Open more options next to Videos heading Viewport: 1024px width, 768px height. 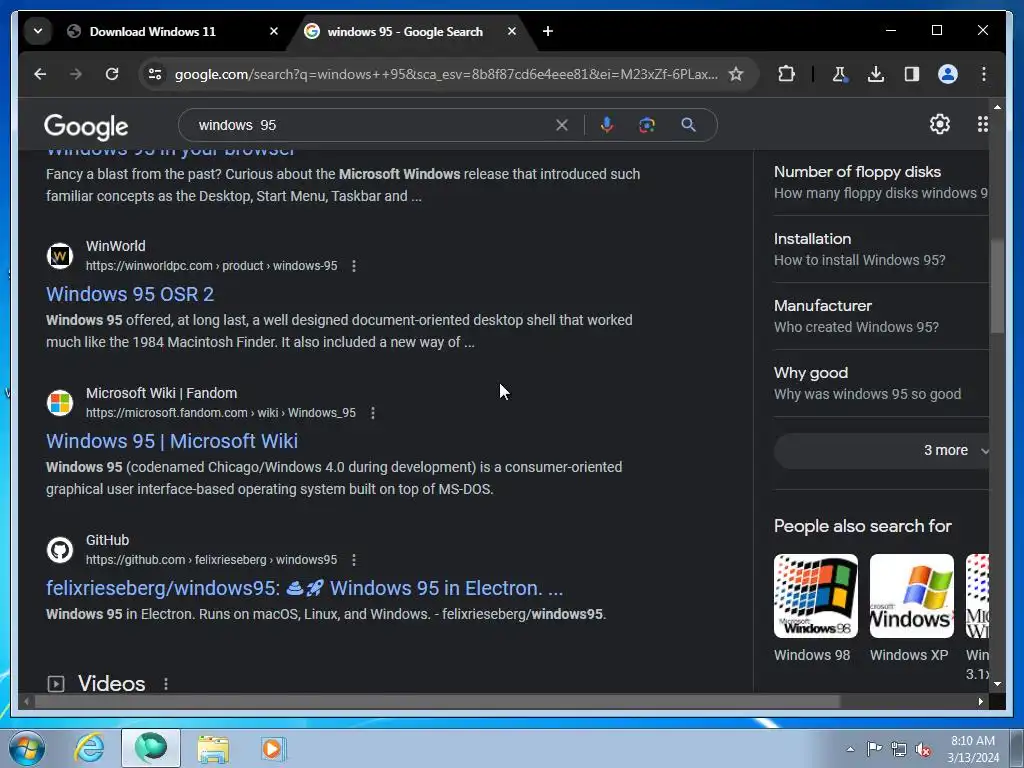pyautogui.click(x=166, y=684)
